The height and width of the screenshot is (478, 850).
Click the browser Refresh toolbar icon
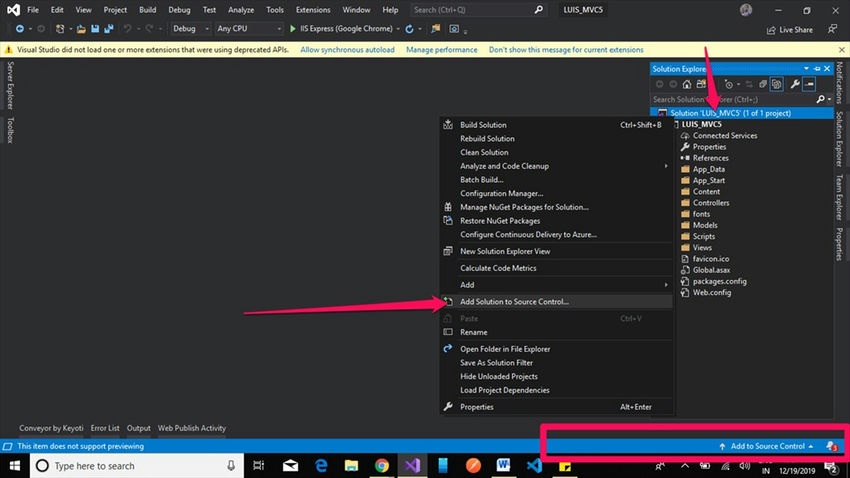pyautogui.click(x=409, y=29)
